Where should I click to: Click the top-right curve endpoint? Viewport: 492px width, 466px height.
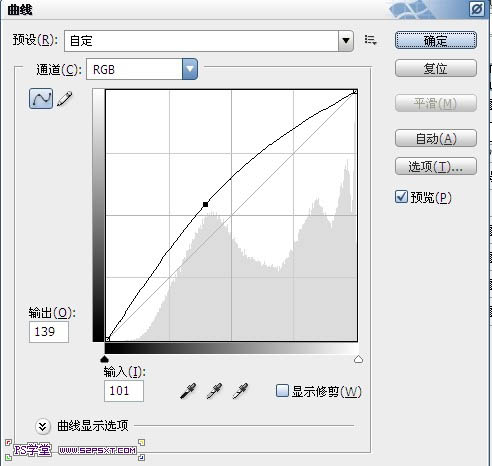(x=355, y=91)
